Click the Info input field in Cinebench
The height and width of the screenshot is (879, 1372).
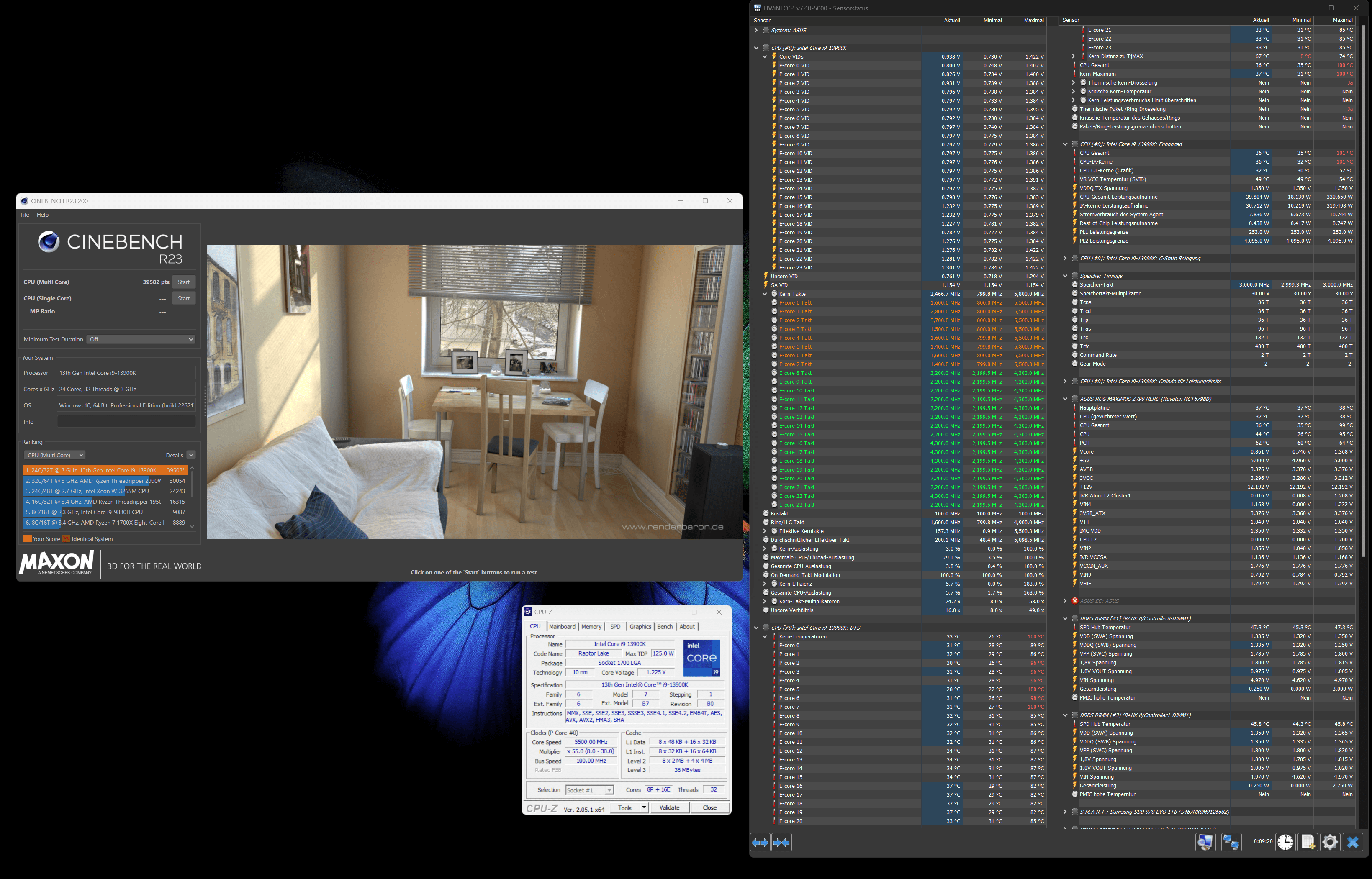coord(126,422)
